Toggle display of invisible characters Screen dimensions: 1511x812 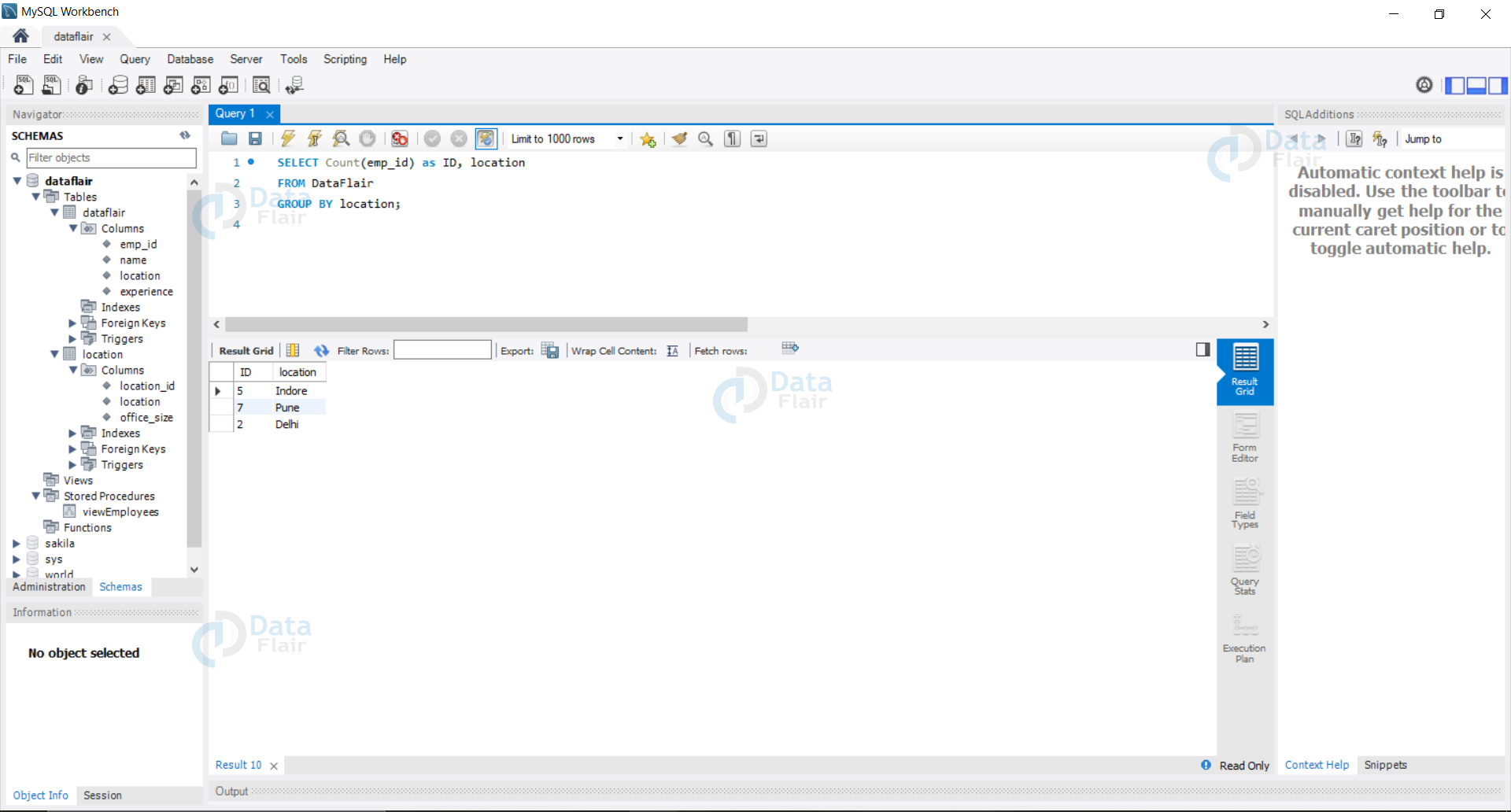pos(733,138)
